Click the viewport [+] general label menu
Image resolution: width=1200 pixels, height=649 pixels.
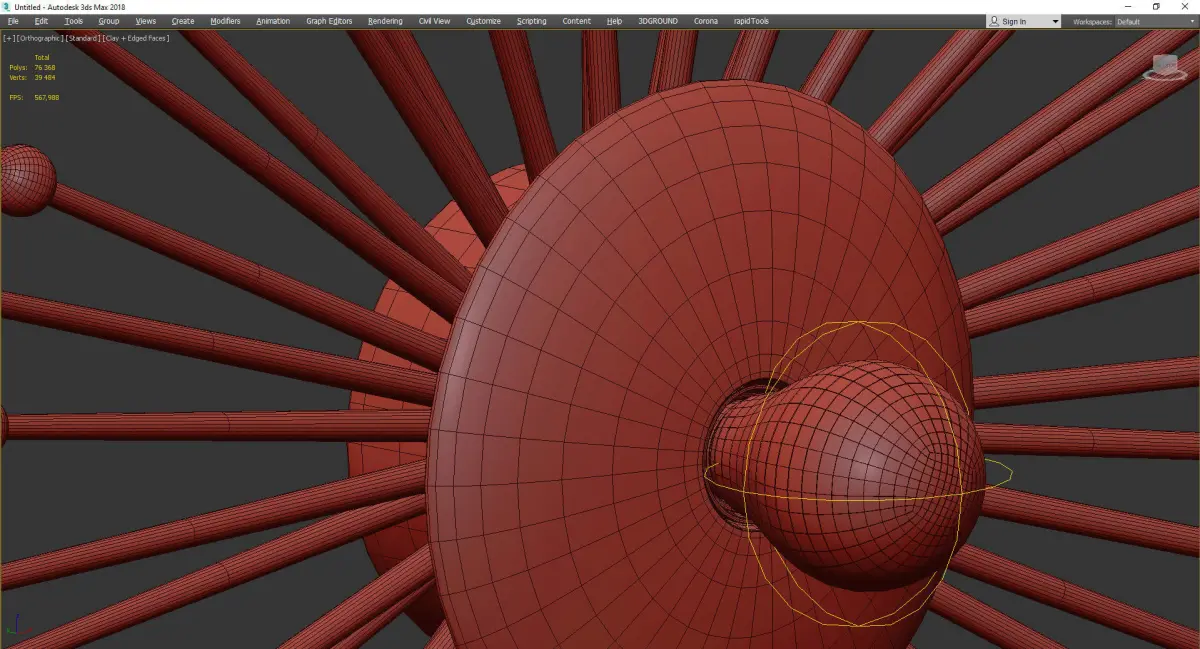point(9,38)
